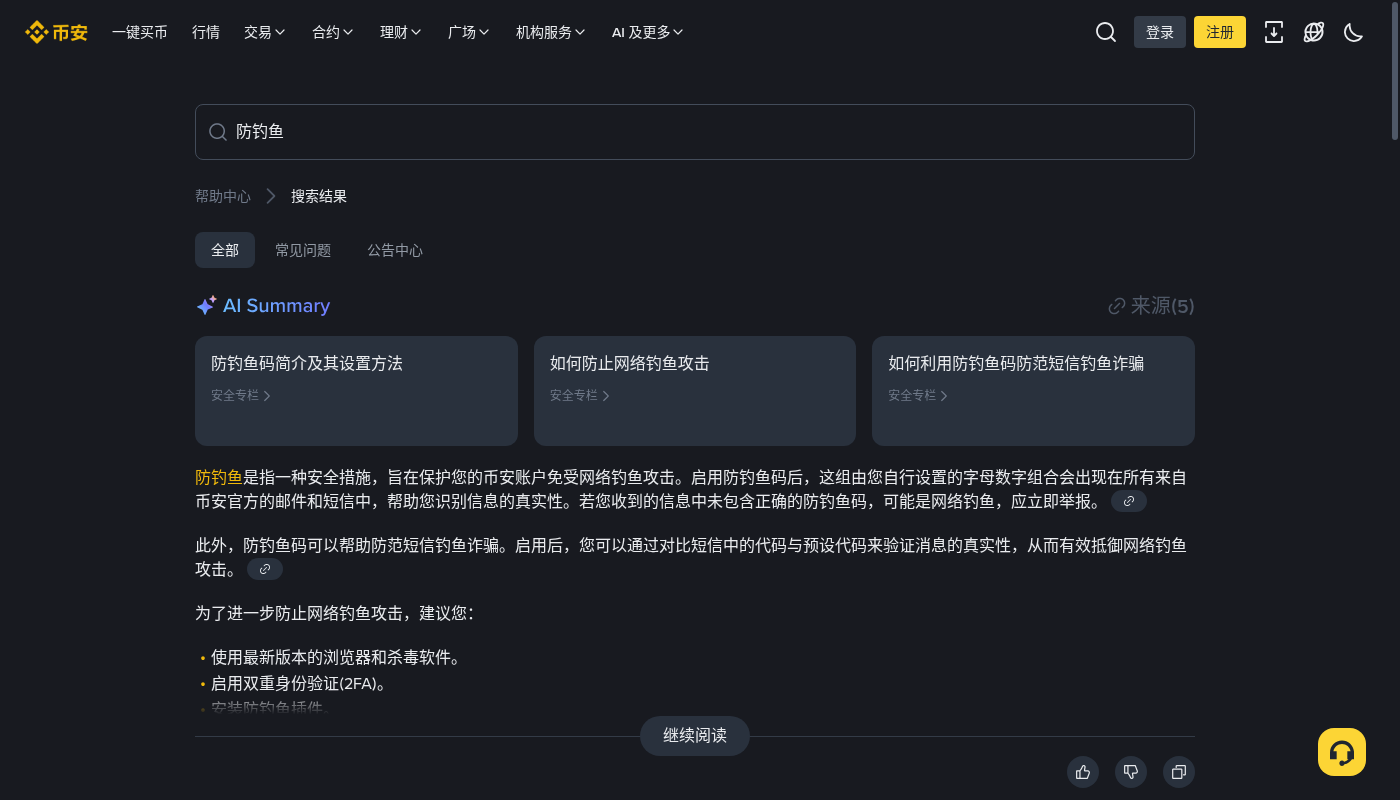Switch to the 公告中心 tab

click(x=395, y=250)
